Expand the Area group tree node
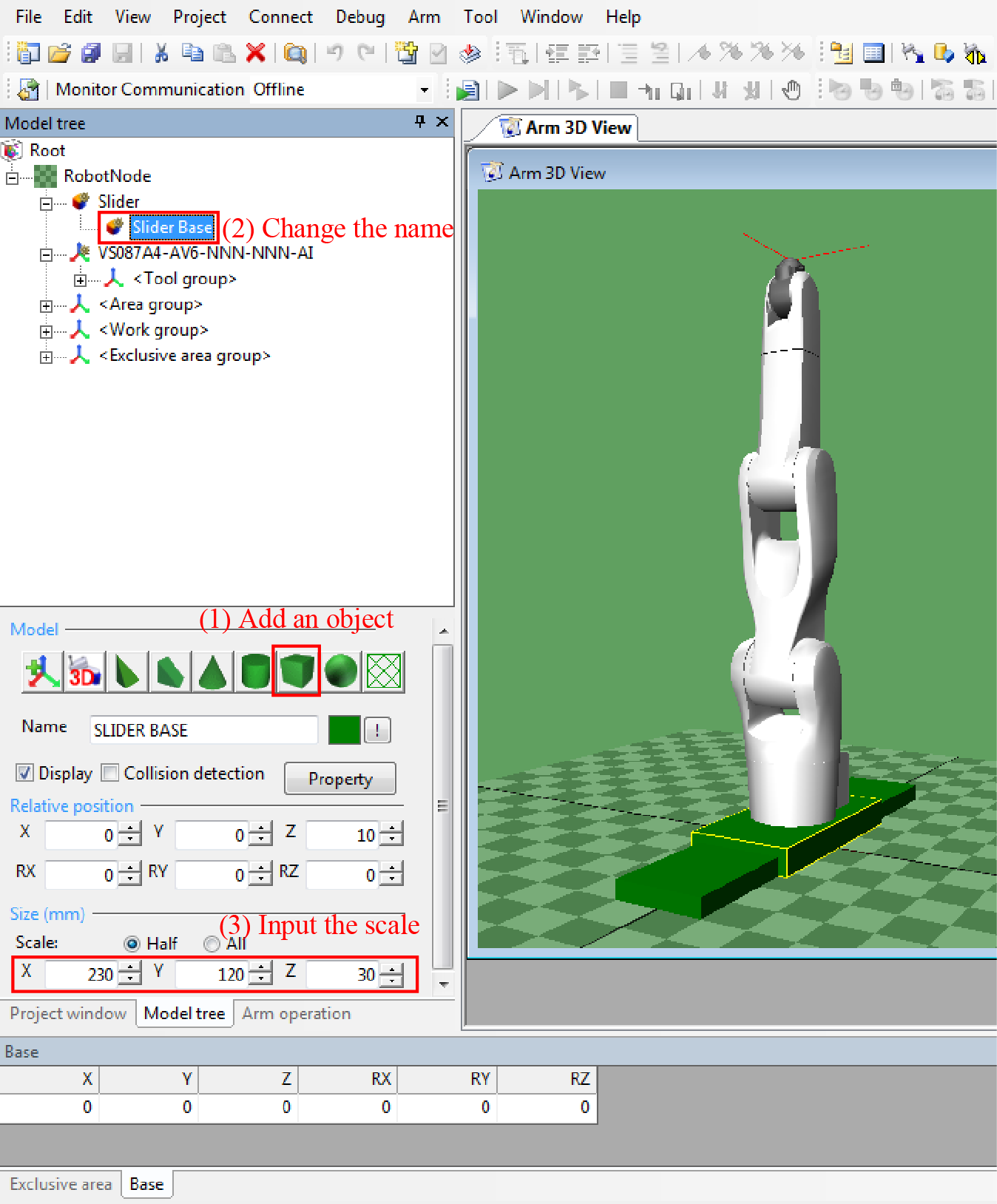Screen dimensions: 997x1204 [46, 305]
